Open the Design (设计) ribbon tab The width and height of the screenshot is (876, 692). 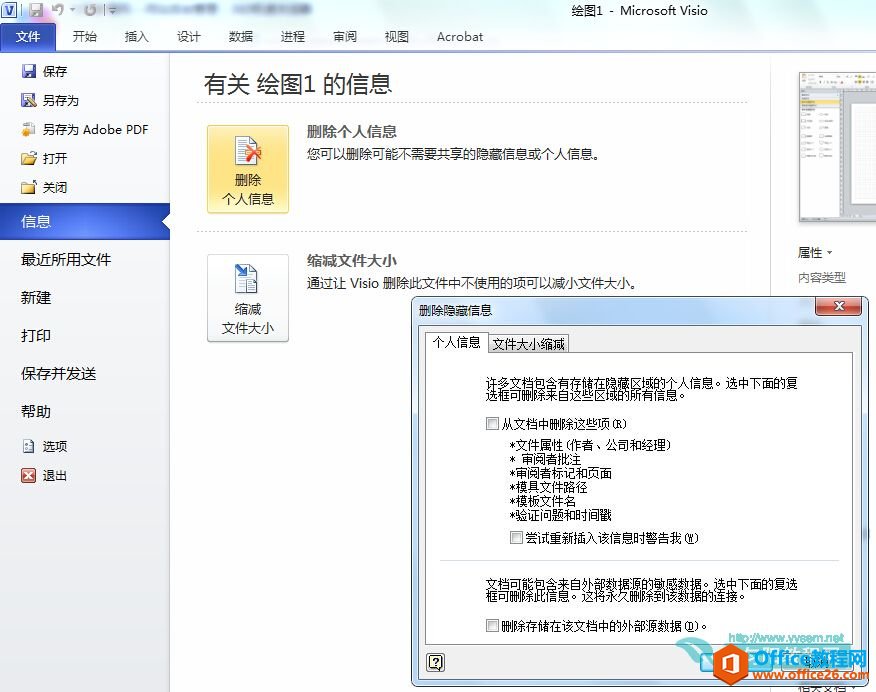coord(188,37)
